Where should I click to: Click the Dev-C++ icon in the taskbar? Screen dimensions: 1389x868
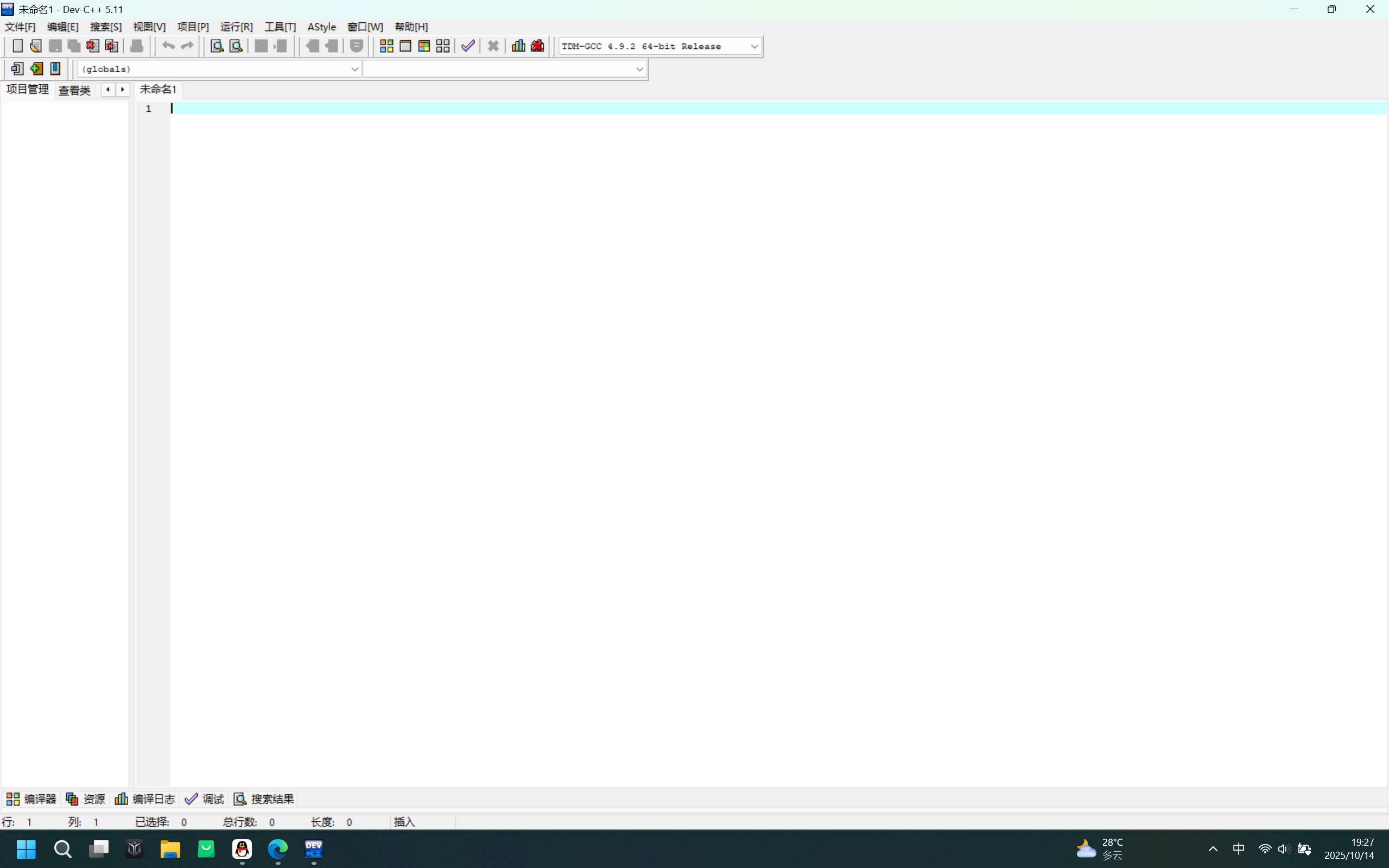pos(313,848)
